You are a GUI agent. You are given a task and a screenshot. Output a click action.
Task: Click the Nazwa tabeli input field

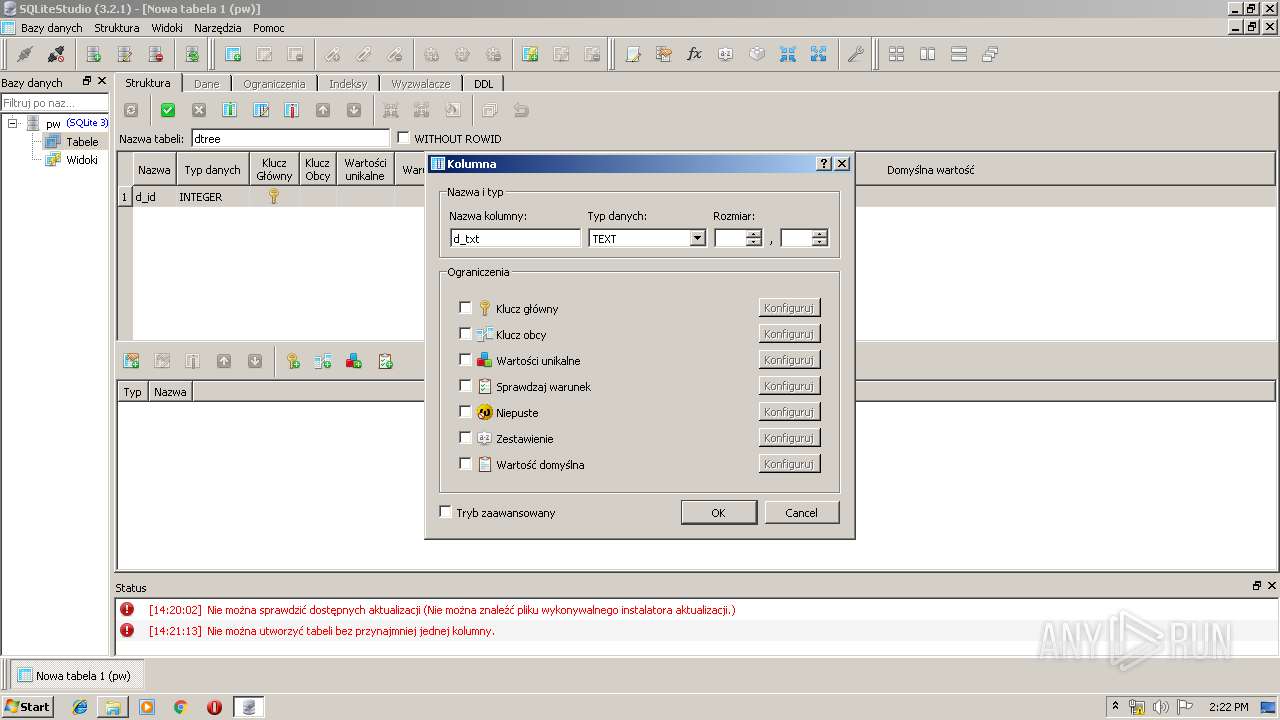pos(290,138)
